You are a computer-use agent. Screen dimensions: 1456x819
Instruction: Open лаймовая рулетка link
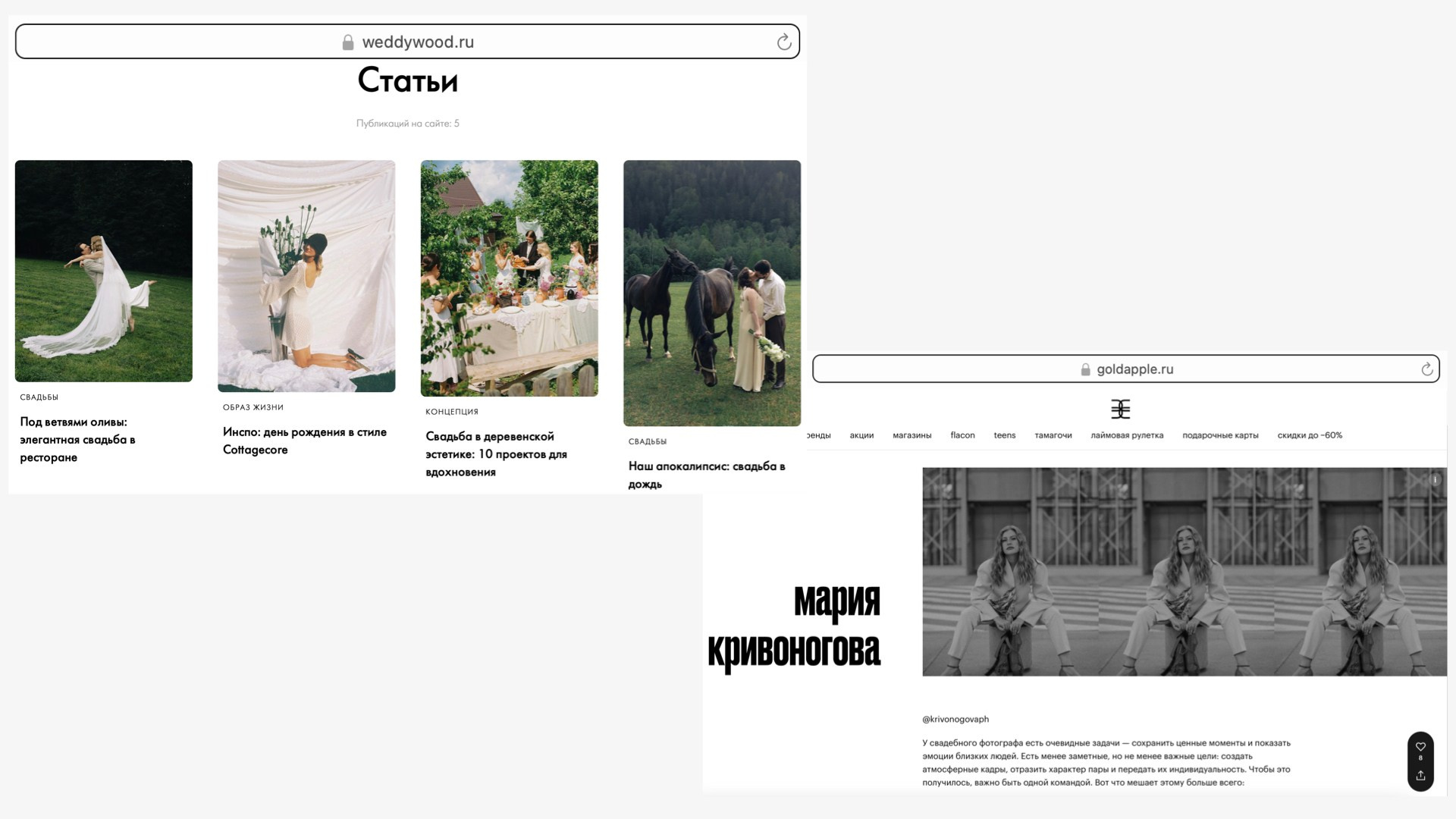[1126, 435]
